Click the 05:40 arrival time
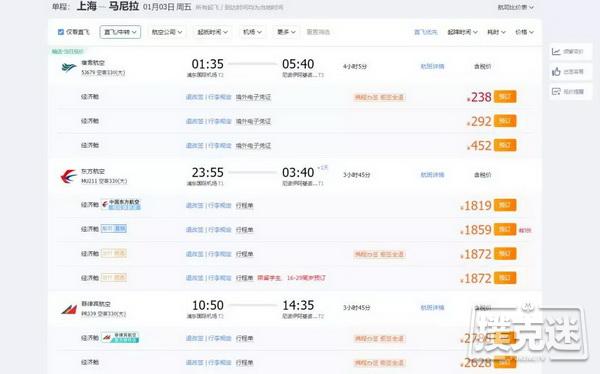 [298, 64]
